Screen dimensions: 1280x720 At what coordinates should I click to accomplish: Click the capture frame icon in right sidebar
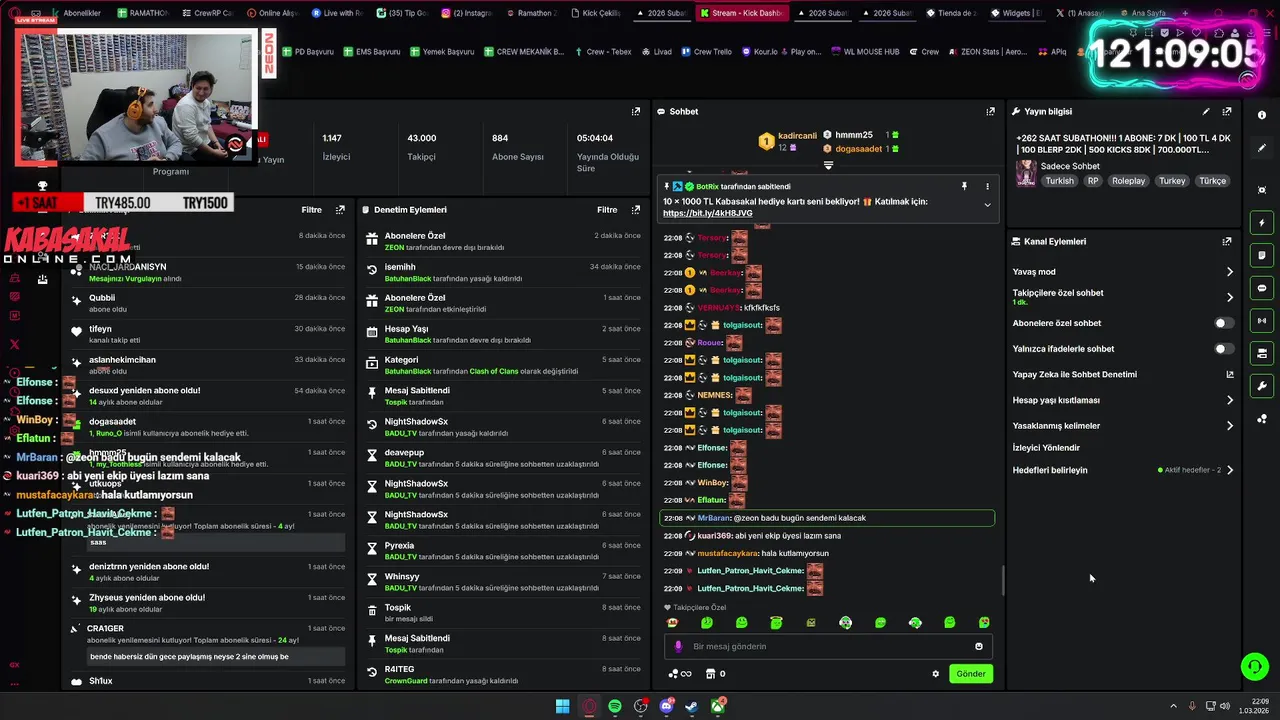[1262, 190]
